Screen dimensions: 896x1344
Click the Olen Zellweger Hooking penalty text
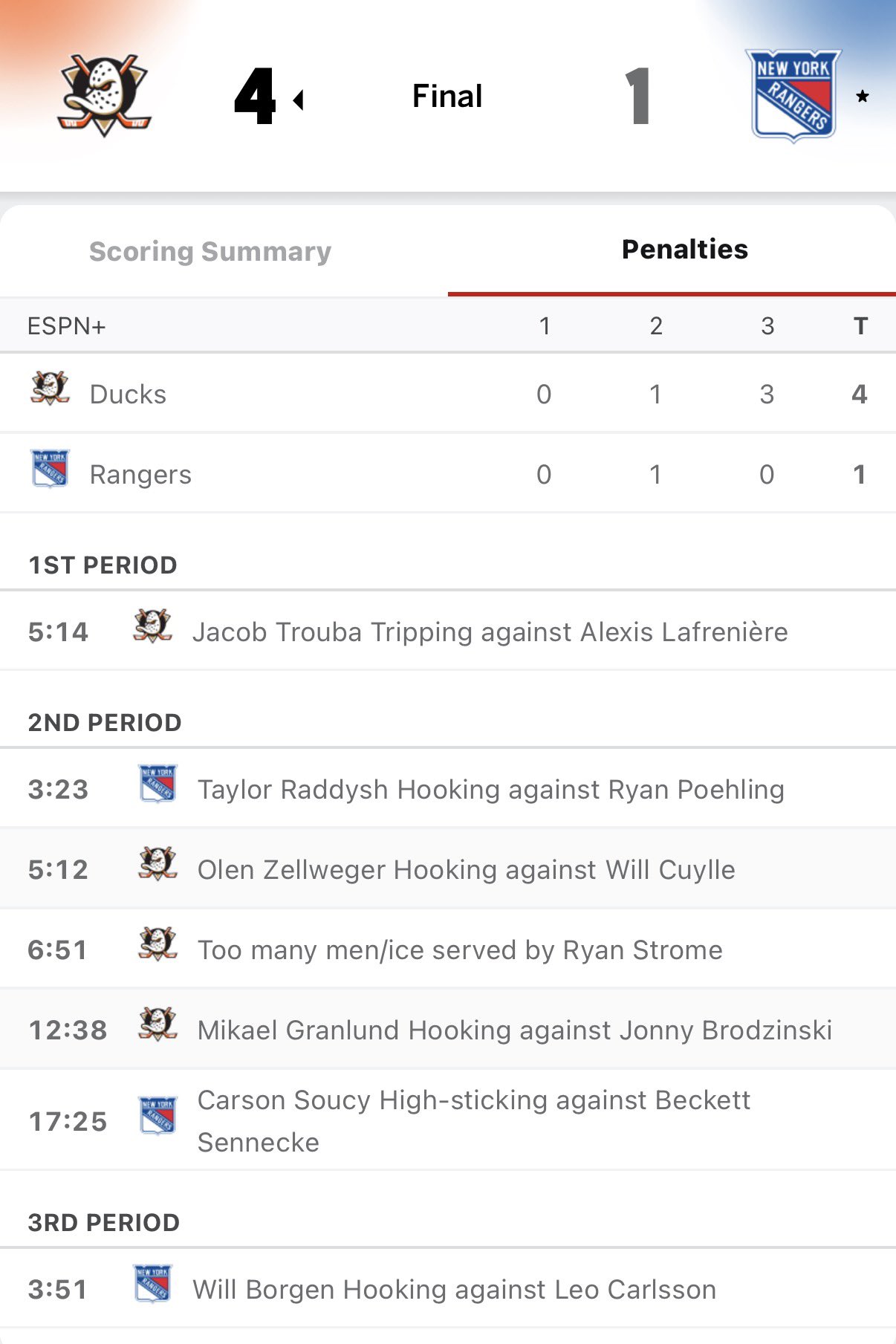(466, 870)
